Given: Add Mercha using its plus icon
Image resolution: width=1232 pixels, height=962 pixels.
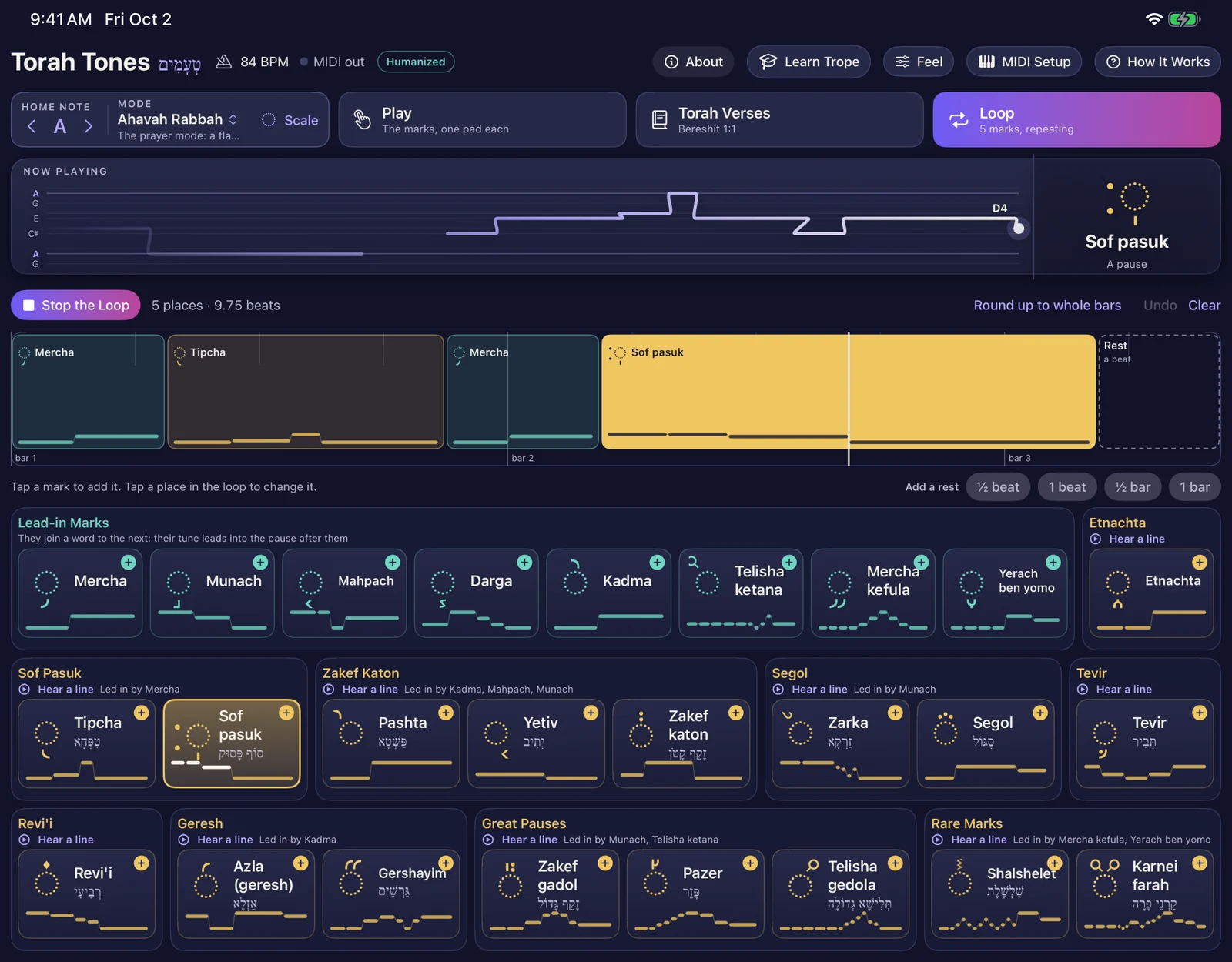Looking at the screenshot, I should (x=129, y=563).
